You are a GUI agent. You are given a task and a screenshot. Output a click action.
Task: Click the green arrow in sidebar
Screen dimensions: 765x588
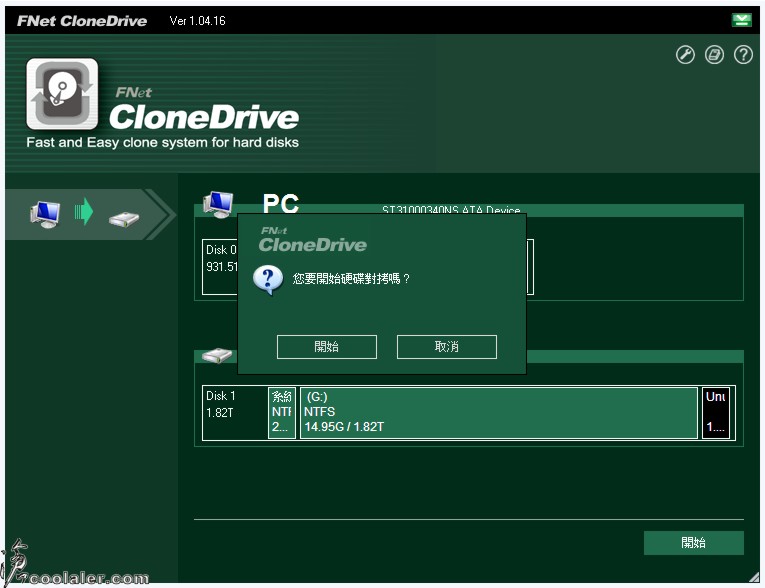(84, 211)
